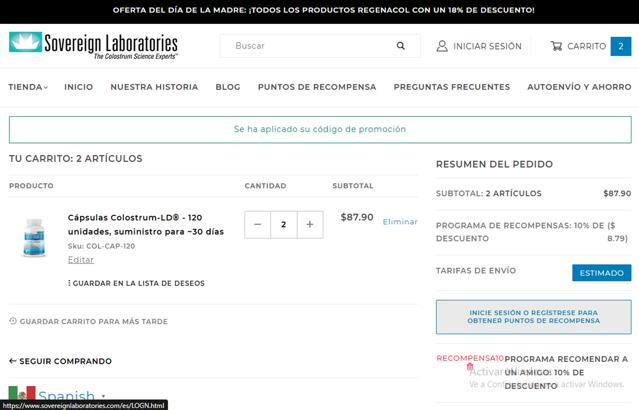Click the Sku: COL-CAP-120 text
Screen dimensions: 639x410
pyautogui.click(x=101, y=246)
